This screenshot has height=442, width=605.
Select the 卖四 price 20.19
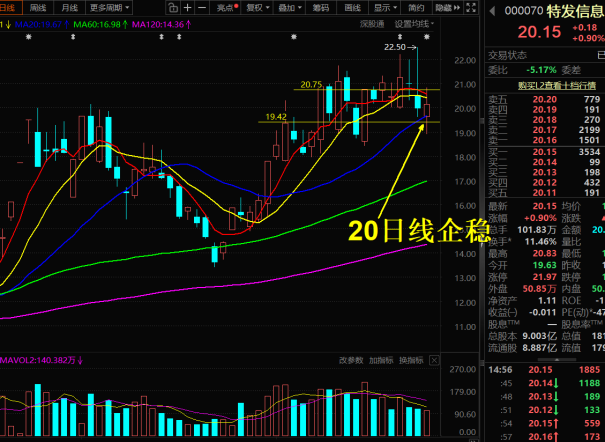coord(544,110)
